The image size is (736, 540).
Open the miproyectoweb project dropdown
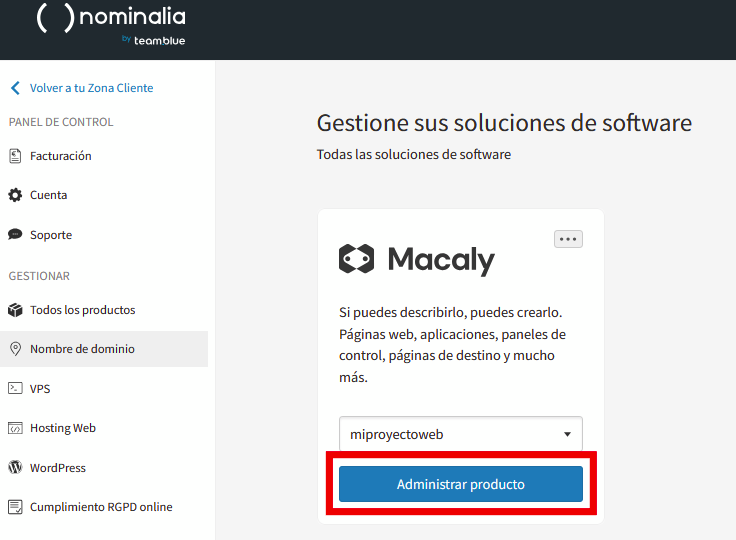click(x=460, y=434)
